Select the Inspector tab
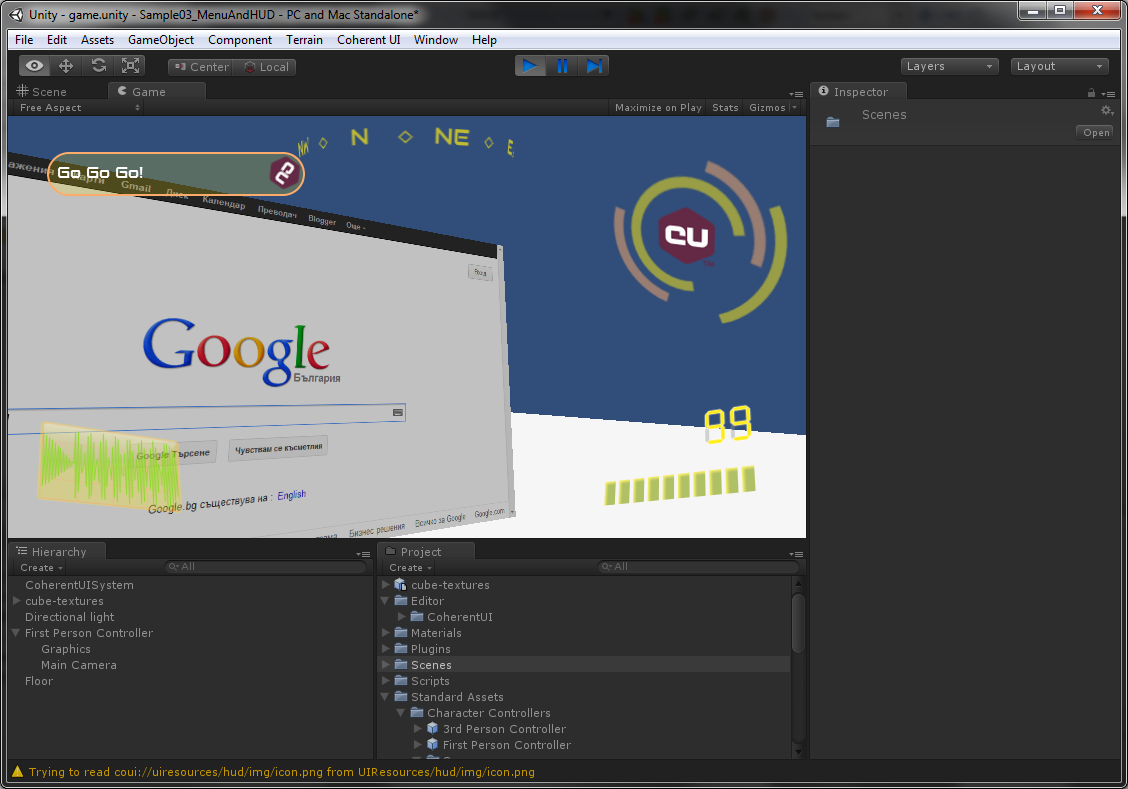Image resolution: width=1128 pixels, height=789 pixels. 859,91
